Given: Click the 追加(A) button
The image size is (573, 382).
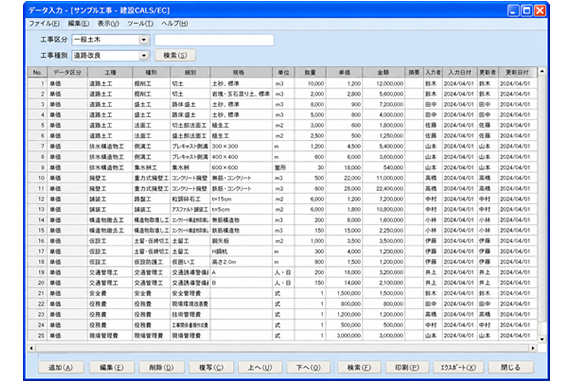Looking at the screenshot, I should point(61,367).
